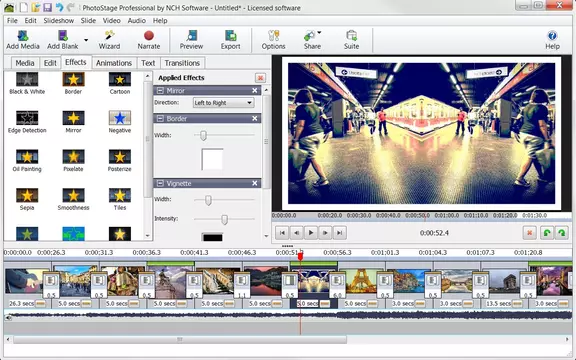Collapse the Mirror effect section
This screenshot has height=360, width=576.
pos(160,90)
